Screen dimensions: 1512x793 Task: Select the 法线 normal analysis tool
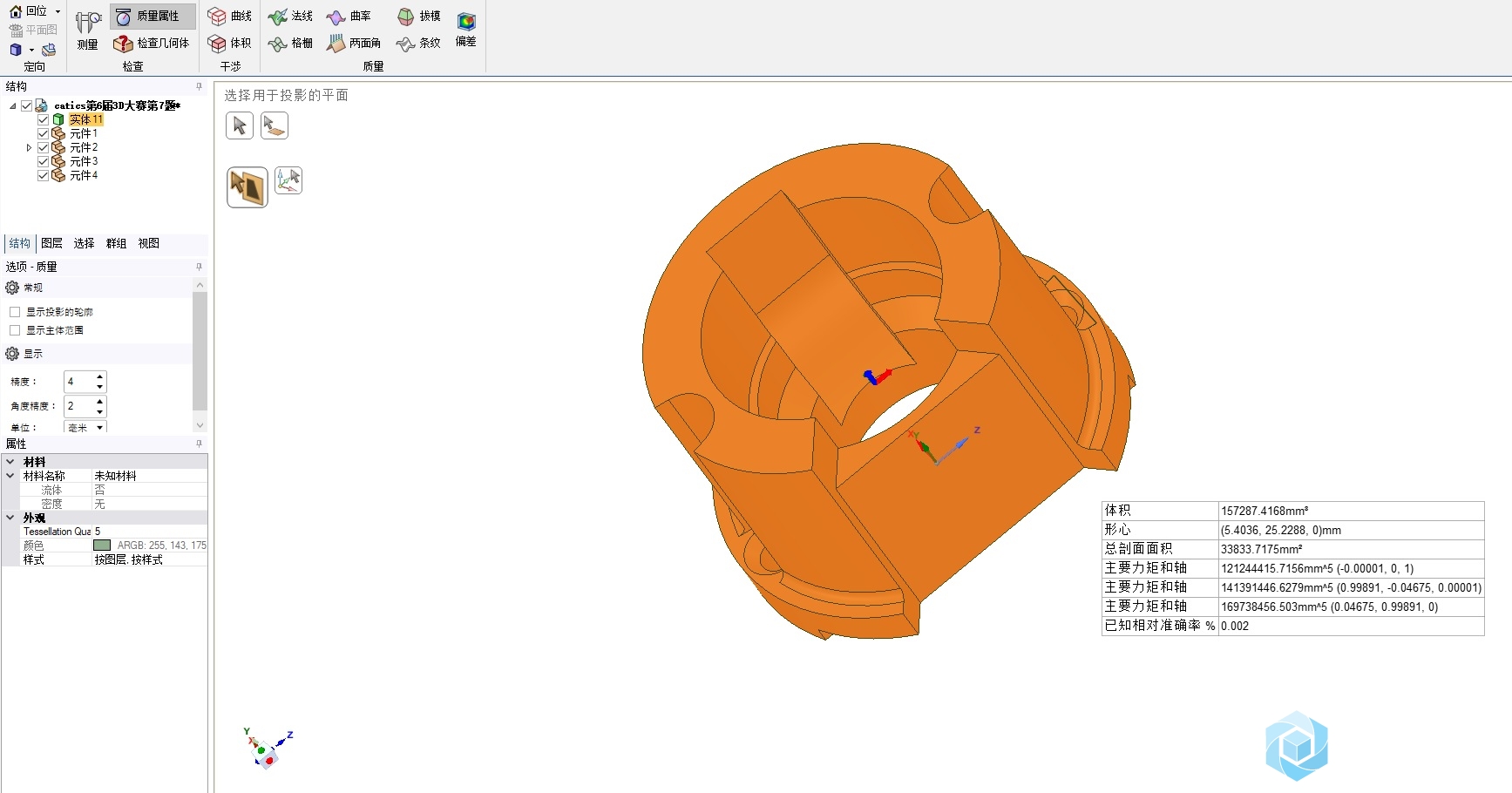[x=291, y=17]
